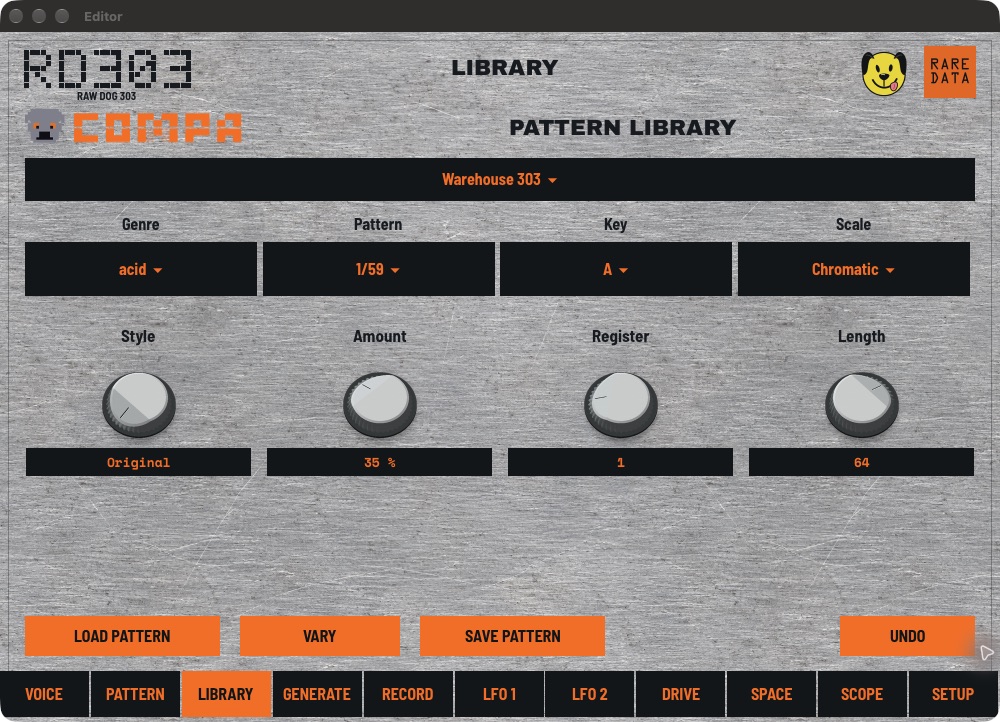Switch to the PATTERN tab

135,694
